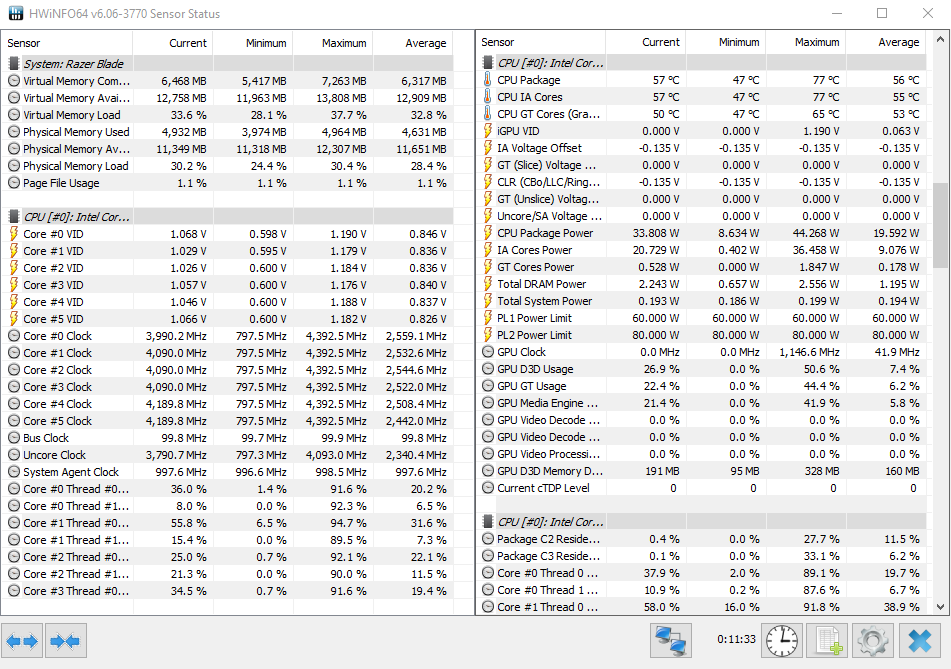The image size is (951, 669).
Task: Select the Core #1 Thread #0 usage row
Action: coord(227,523)
